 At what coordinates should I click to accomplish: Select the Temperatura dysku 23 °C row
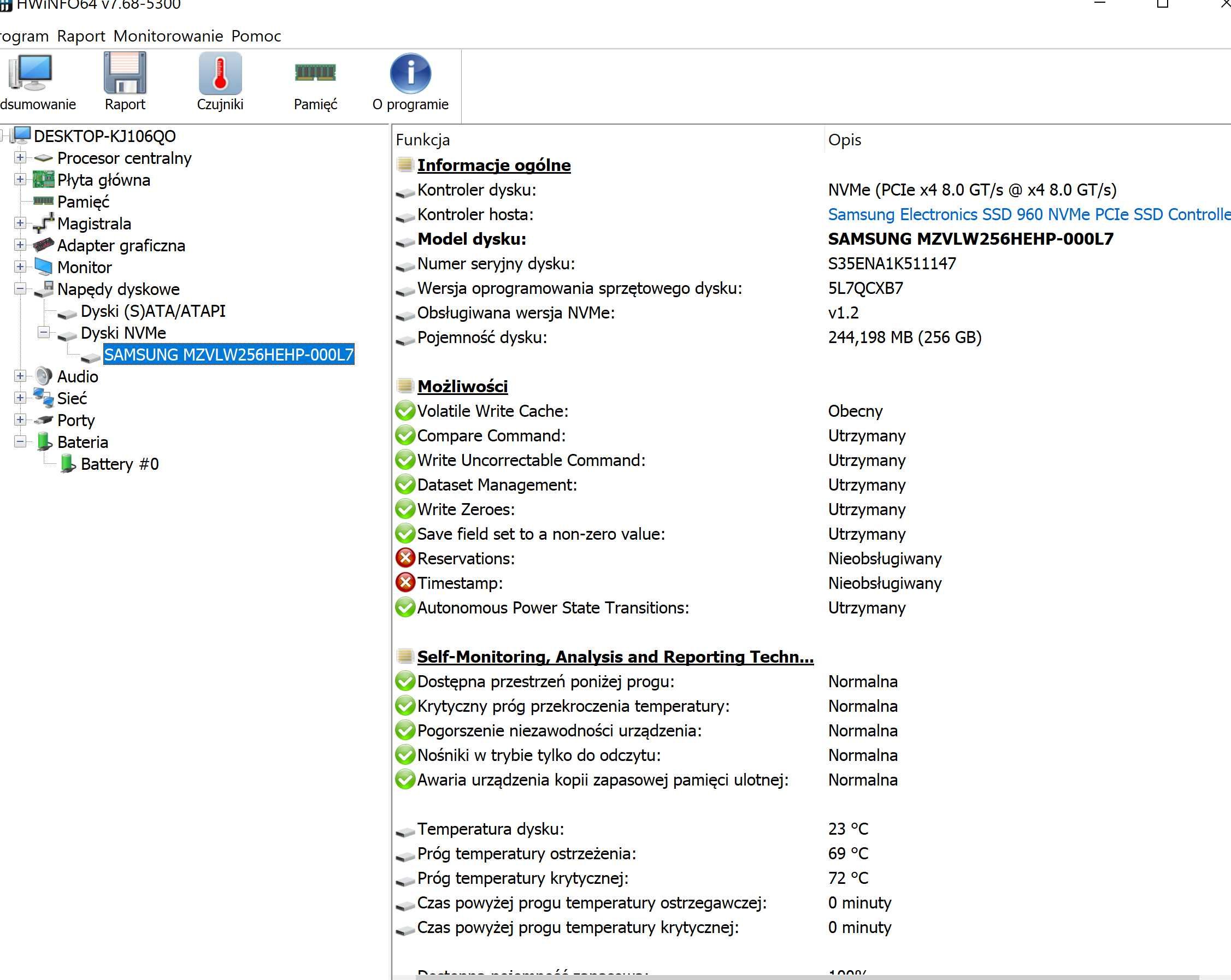pyautogui.click(x=811, y=829)
